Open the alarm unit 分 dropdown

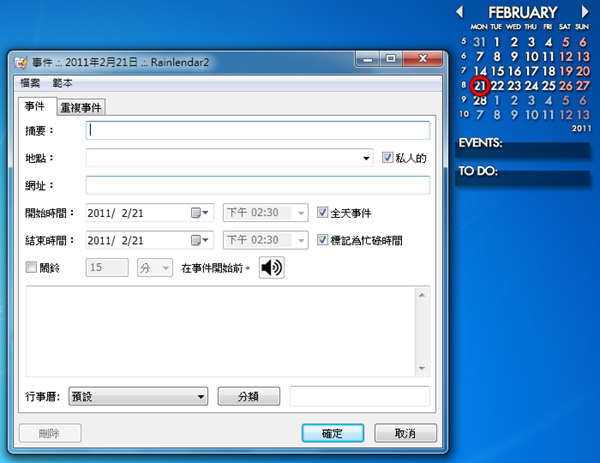(166, 268)
